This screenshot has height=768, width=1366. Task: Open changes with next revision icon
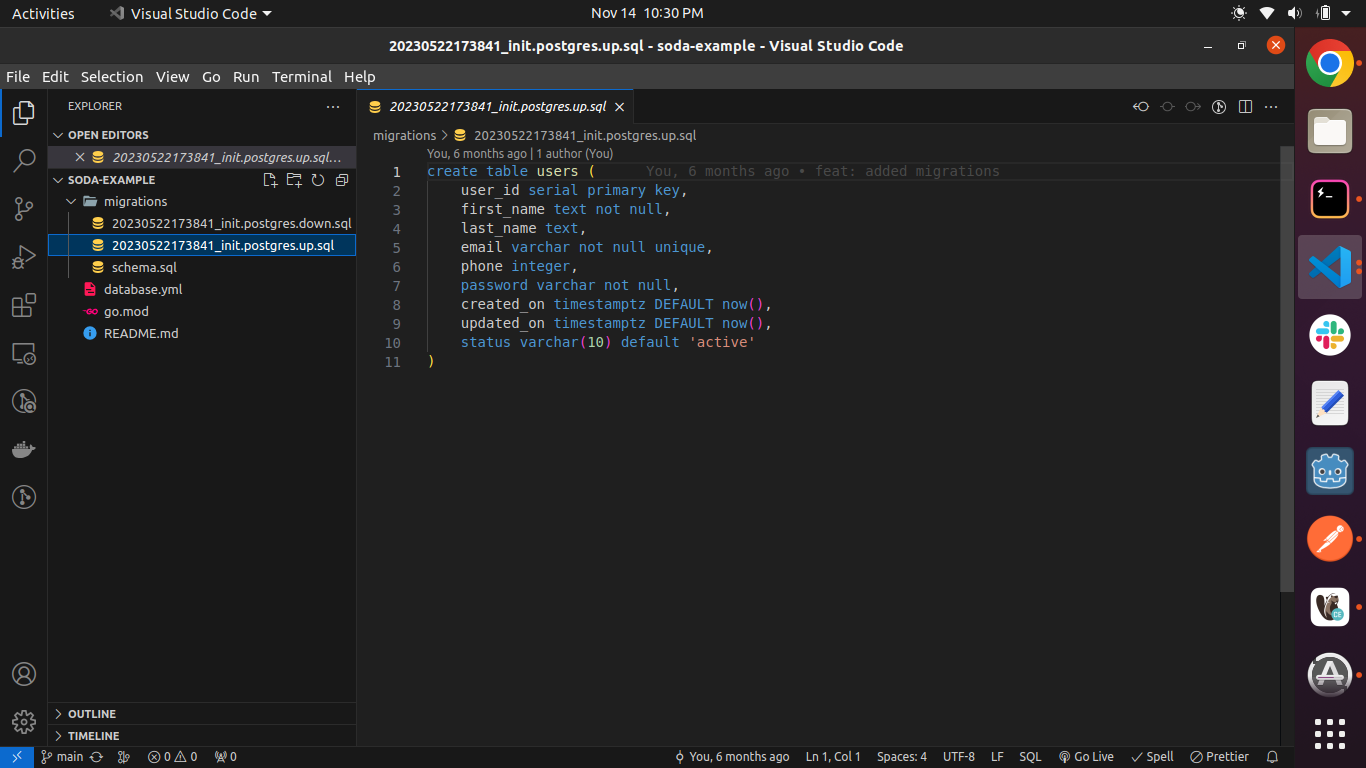tap(1193, 107)
